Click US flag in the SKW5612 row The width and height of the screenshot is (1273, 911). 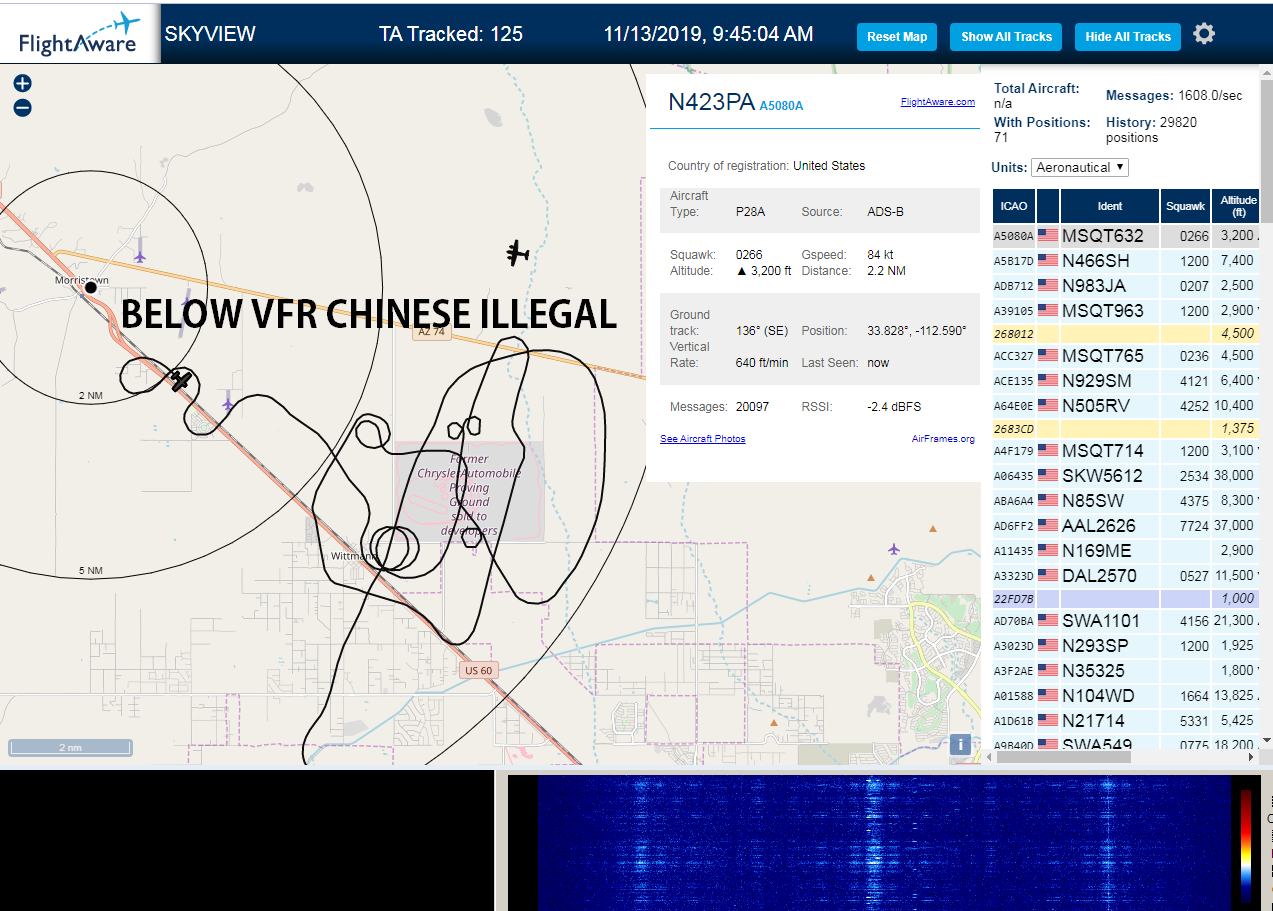point(1048,476)
